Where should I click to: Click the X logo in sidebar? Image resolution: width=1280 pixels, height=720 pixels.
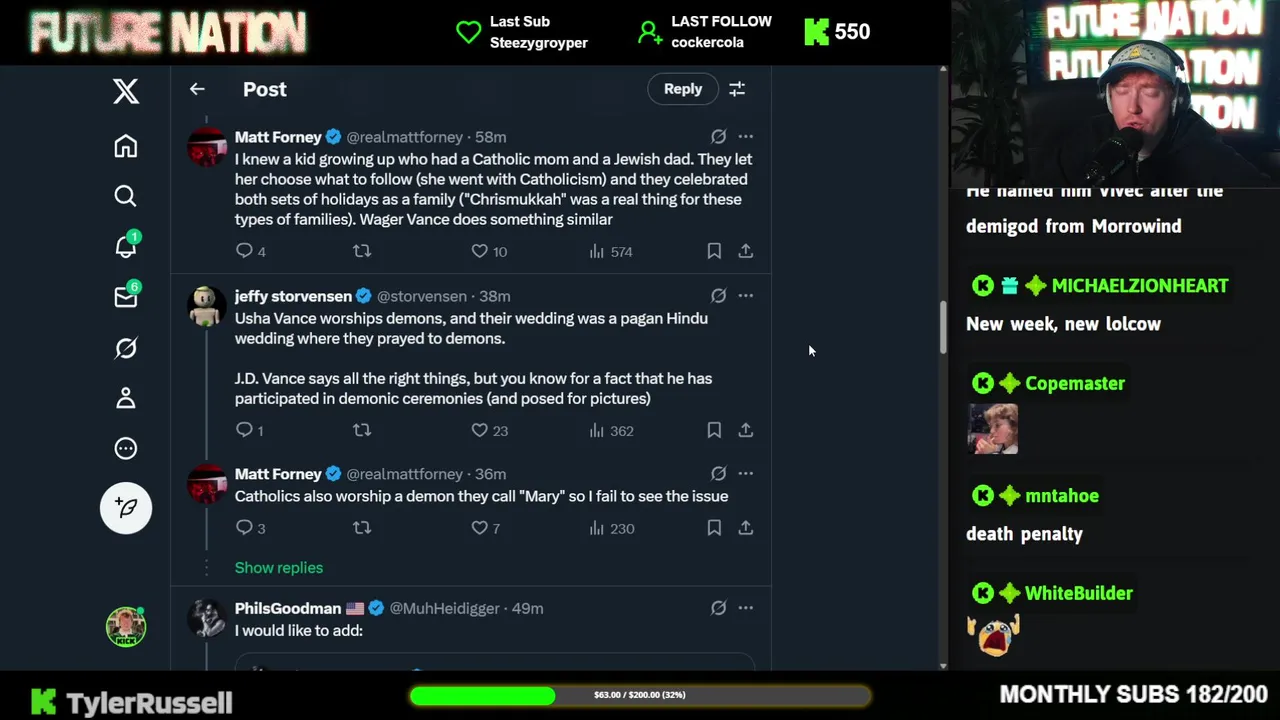point(125,91)
